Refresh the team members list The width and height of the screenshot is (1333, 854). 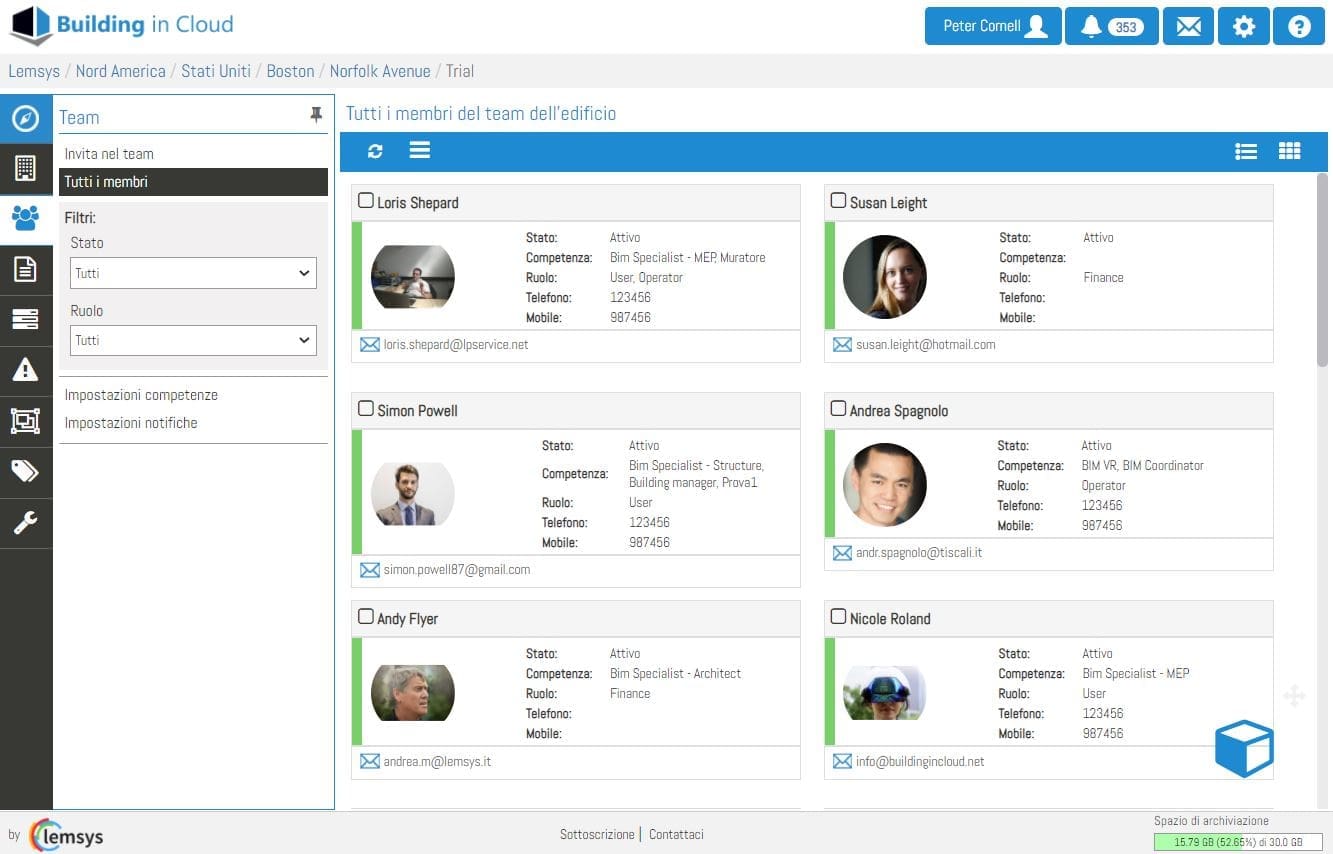point(375,151)
